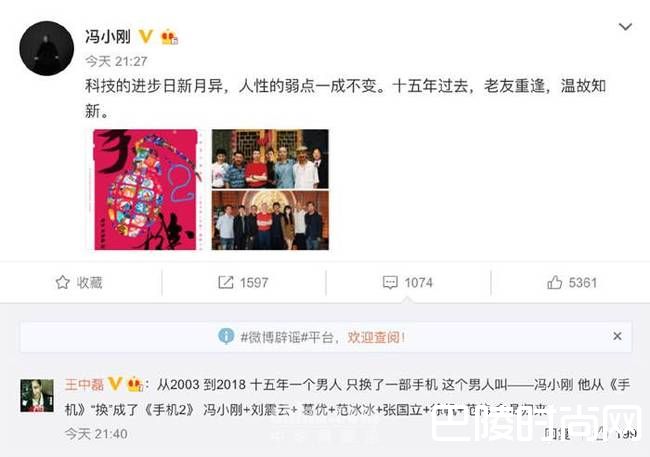Click the 冯小刚 username at post top
Image resolution: width=650 pixels, height=457 pixels.
[108, 36]
